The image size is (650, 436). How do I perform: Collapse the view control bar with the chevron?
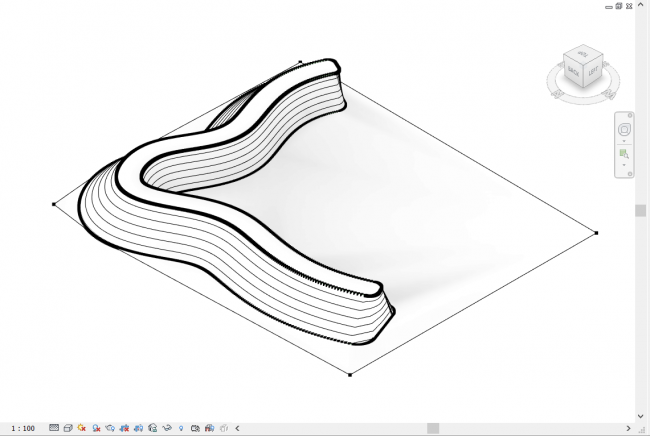(x=237, y=428)
